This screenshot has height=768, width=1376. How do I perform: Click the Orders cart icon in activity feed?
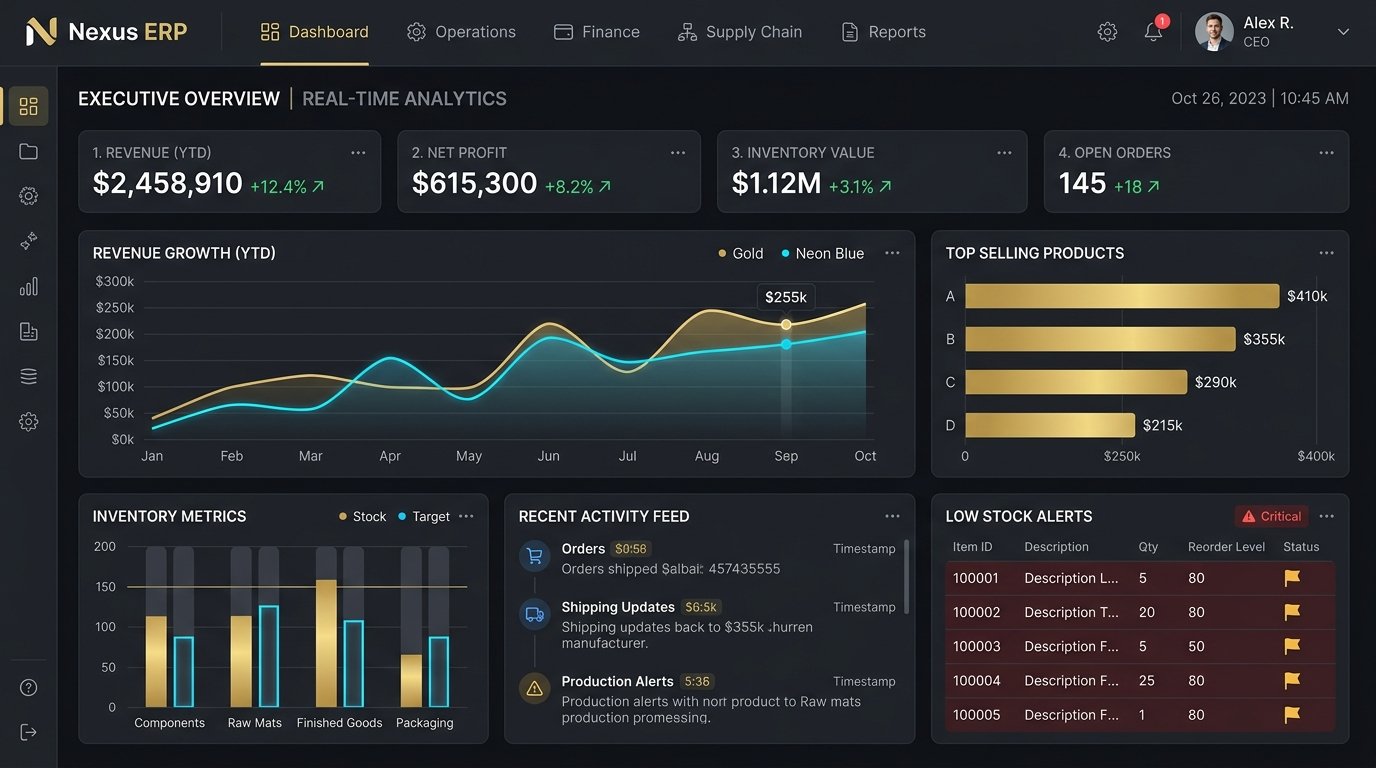tap(534, 556)
